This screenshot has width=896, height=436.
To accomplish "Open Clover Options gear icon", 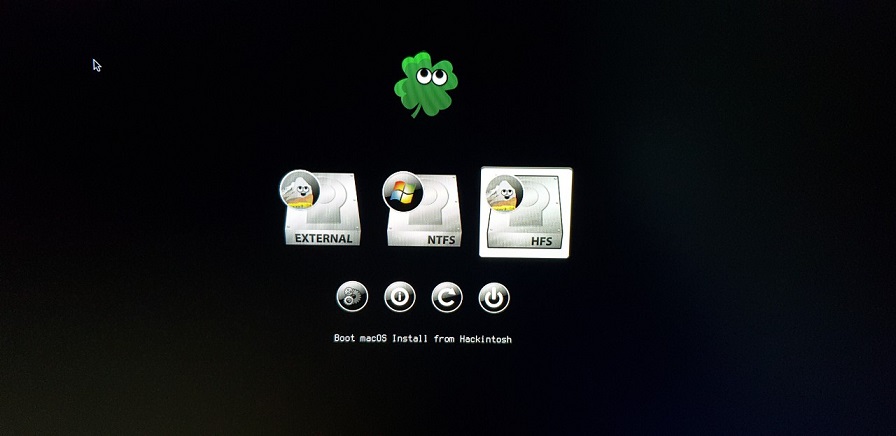I will click(x=352, y=297).
